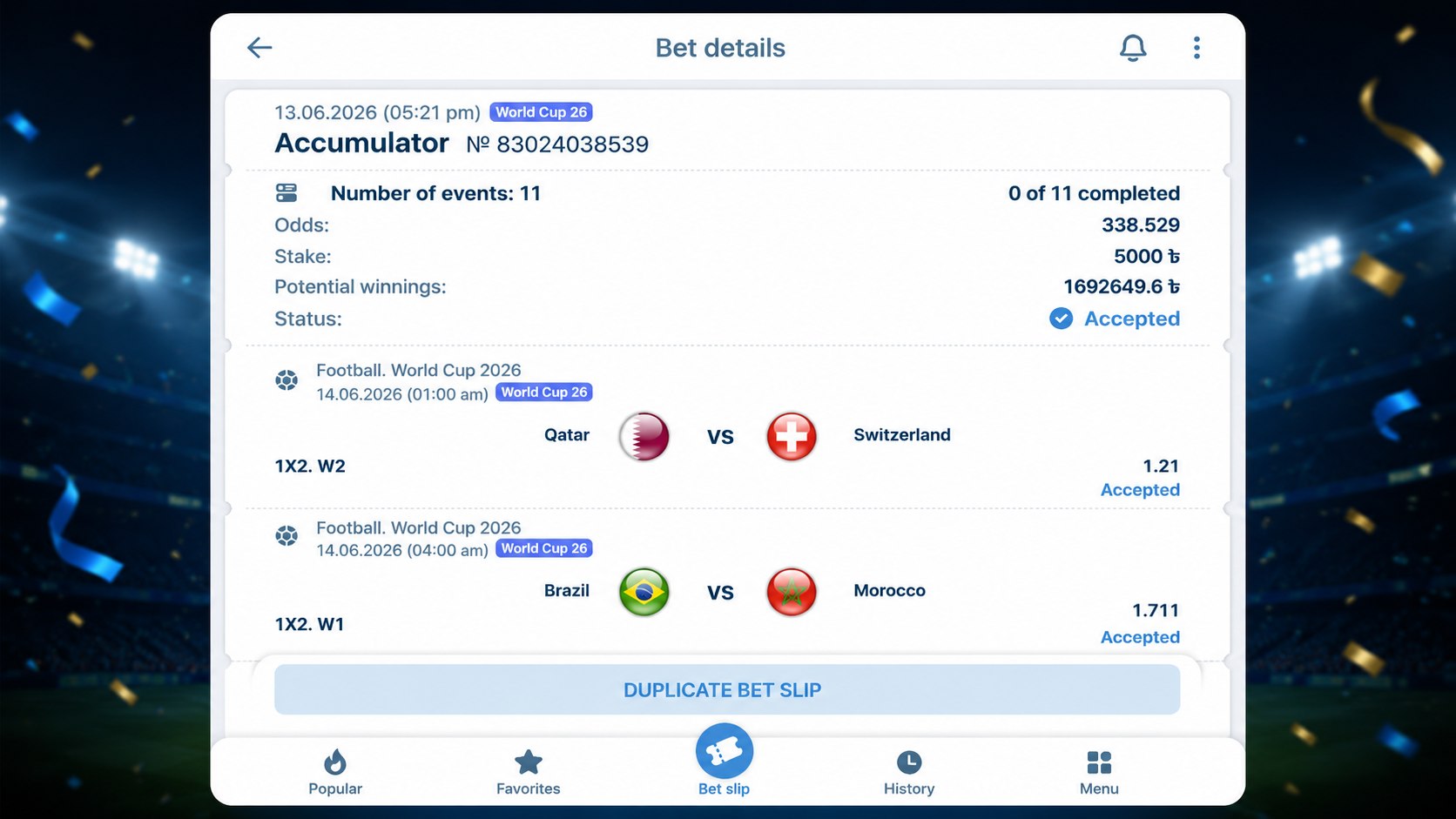
Task: Click the overall status Accepted text
Action: pyautogui.click(x=1132, y=319)
